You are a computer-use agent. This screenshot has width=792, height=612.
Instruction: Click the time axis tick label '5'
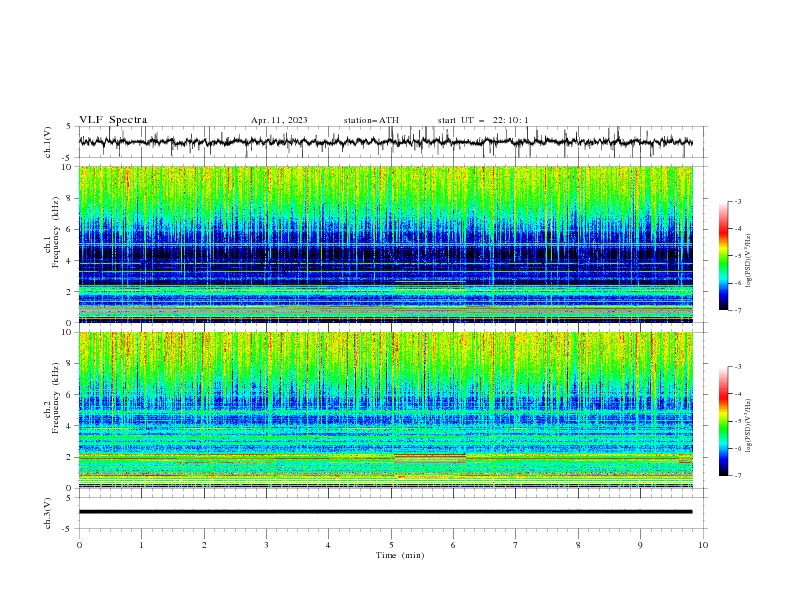point(391,545)
